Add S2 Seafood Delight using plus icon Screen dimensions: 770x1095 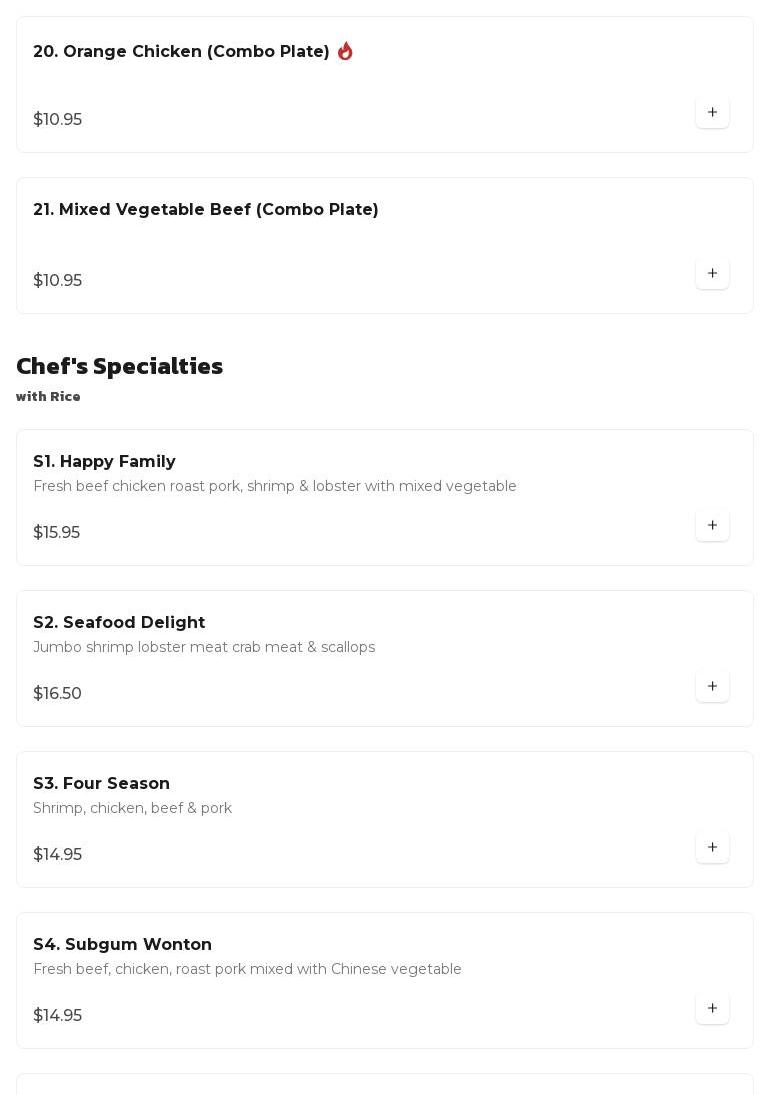pyautogui.click(x=712, y=687)
